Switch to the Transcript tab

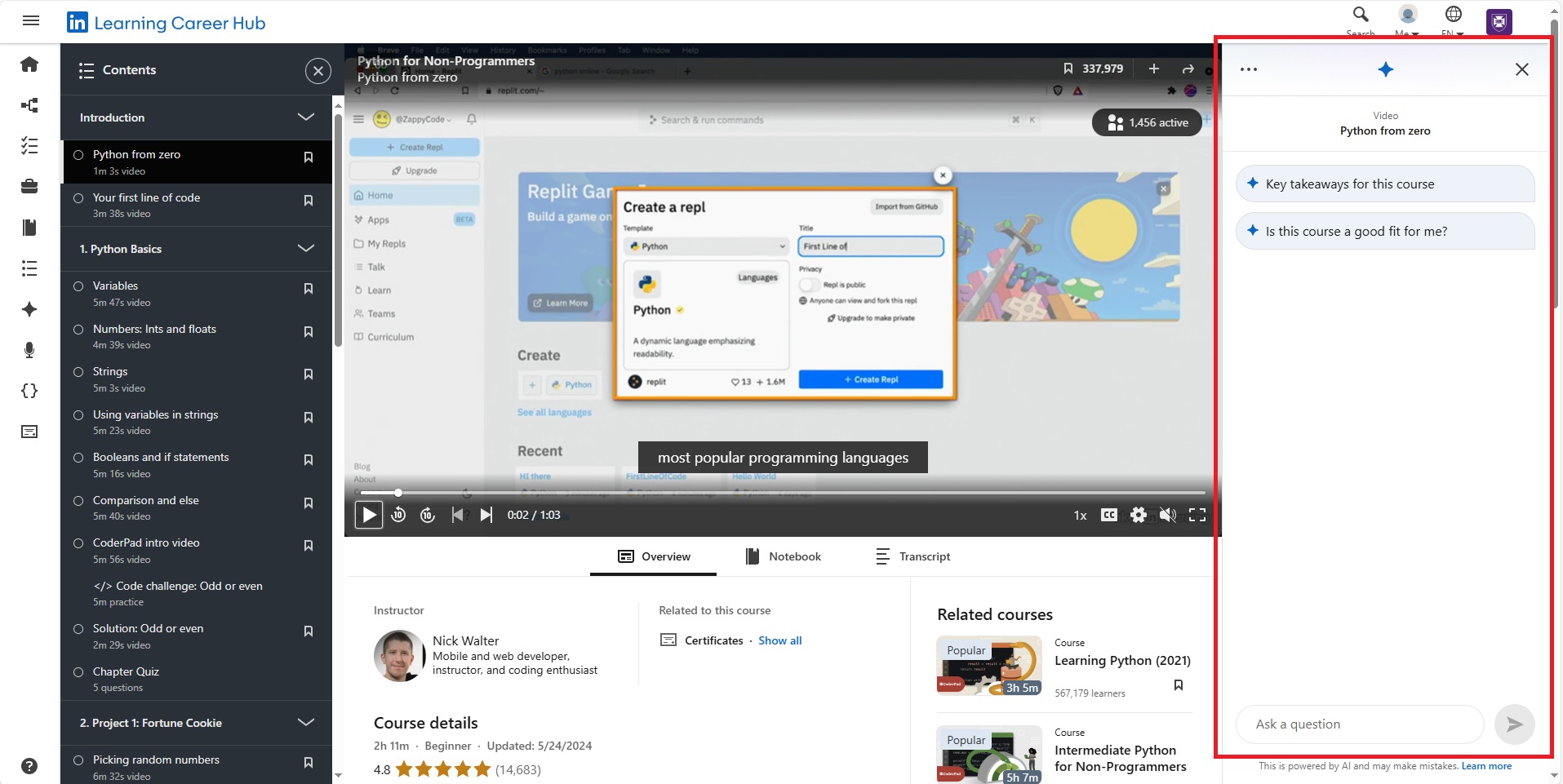point(914,556)
